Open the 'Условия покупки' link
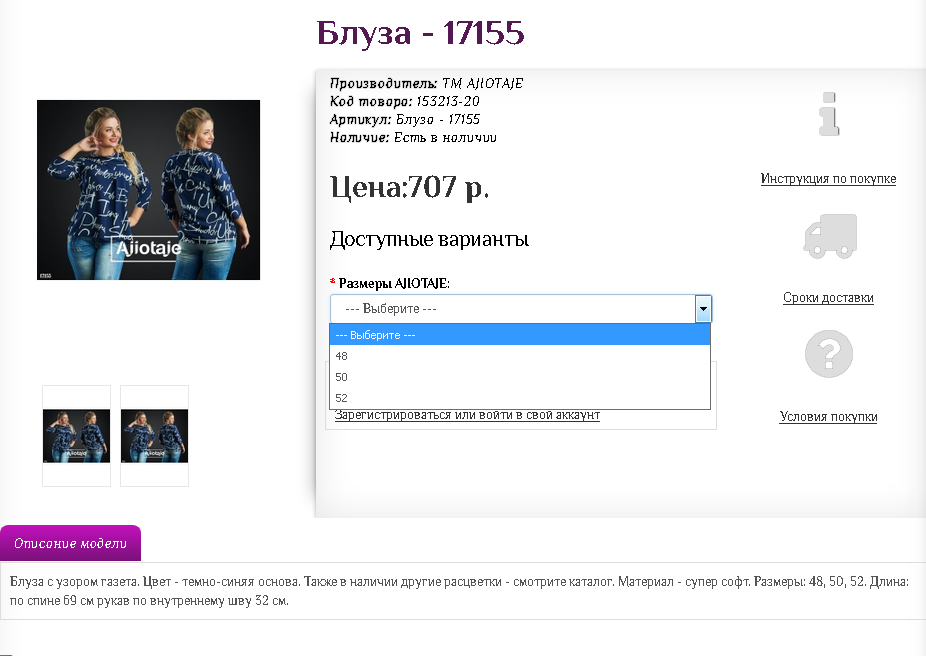Viewport: 926px width, 656px height. pos(828,416)
